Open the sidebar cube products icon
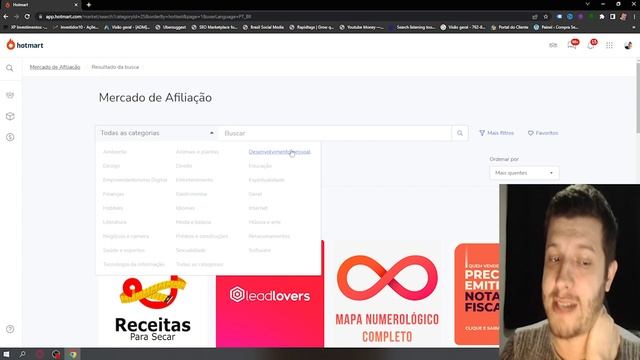The width and height of the screenshot is (640, 360). coord(10,116)
